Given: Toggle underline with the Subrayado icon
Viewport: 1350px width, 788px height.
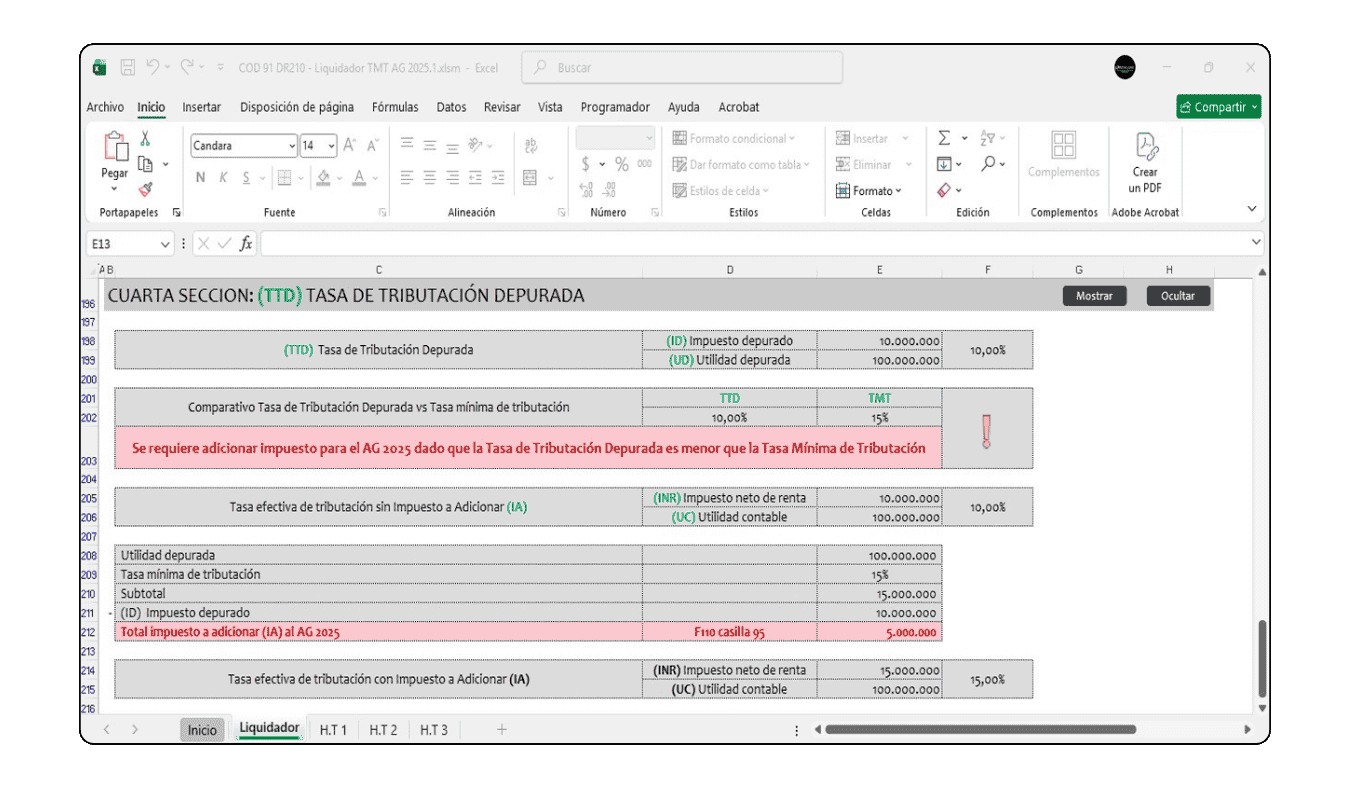Looking at the screenshot, I should coord(246,177).
